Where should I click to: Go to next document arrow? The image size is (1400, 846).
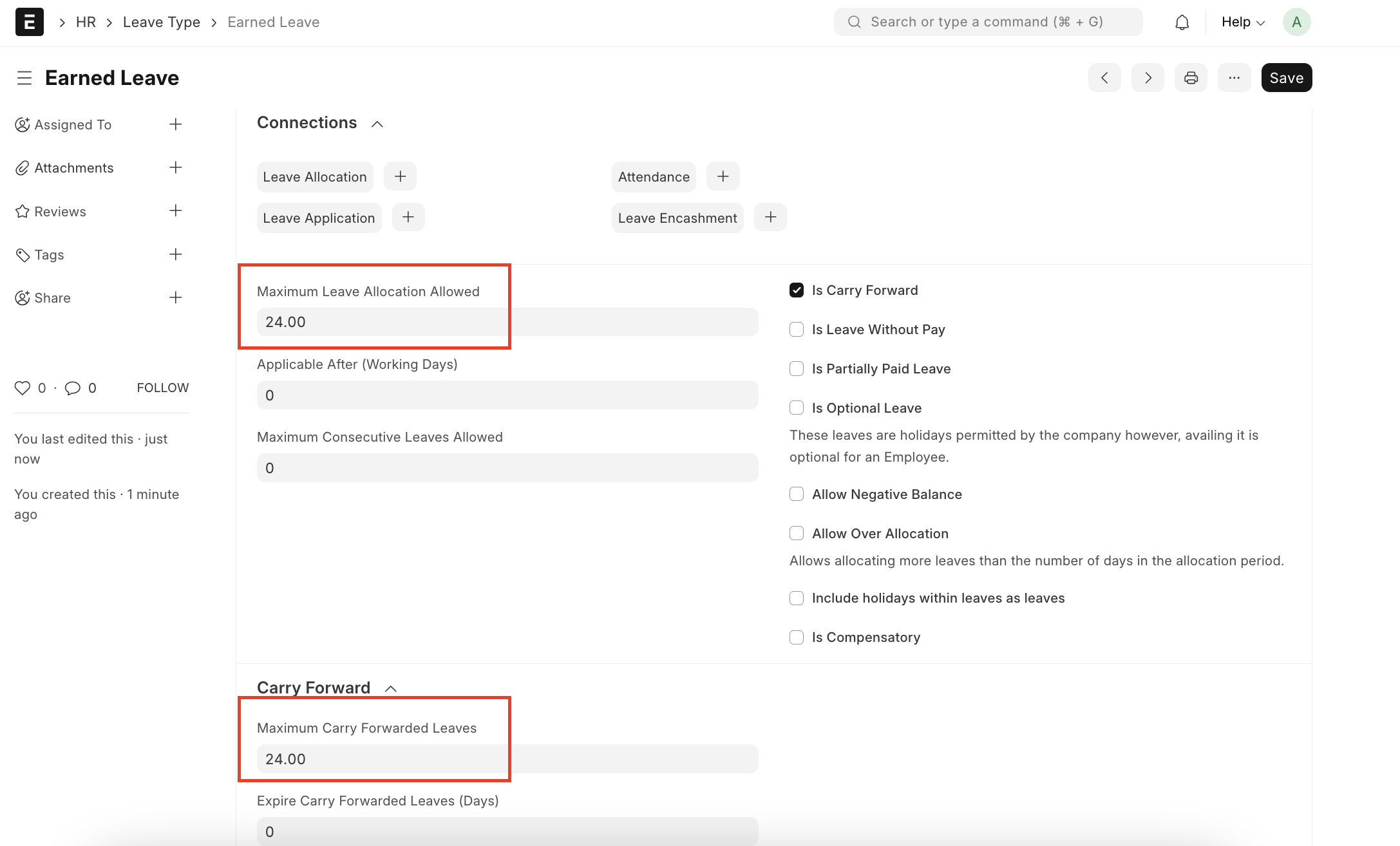1148,78
